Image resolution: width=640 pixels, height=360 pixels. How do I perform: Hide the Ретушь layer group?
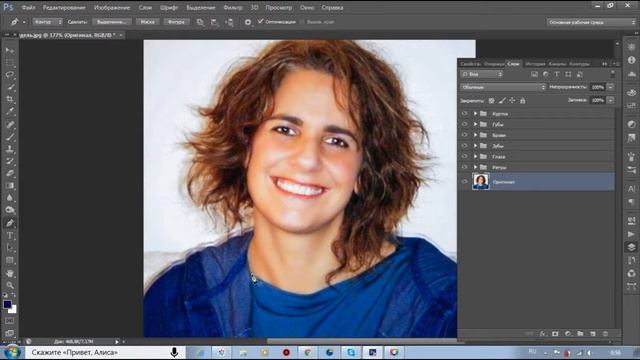464,167
